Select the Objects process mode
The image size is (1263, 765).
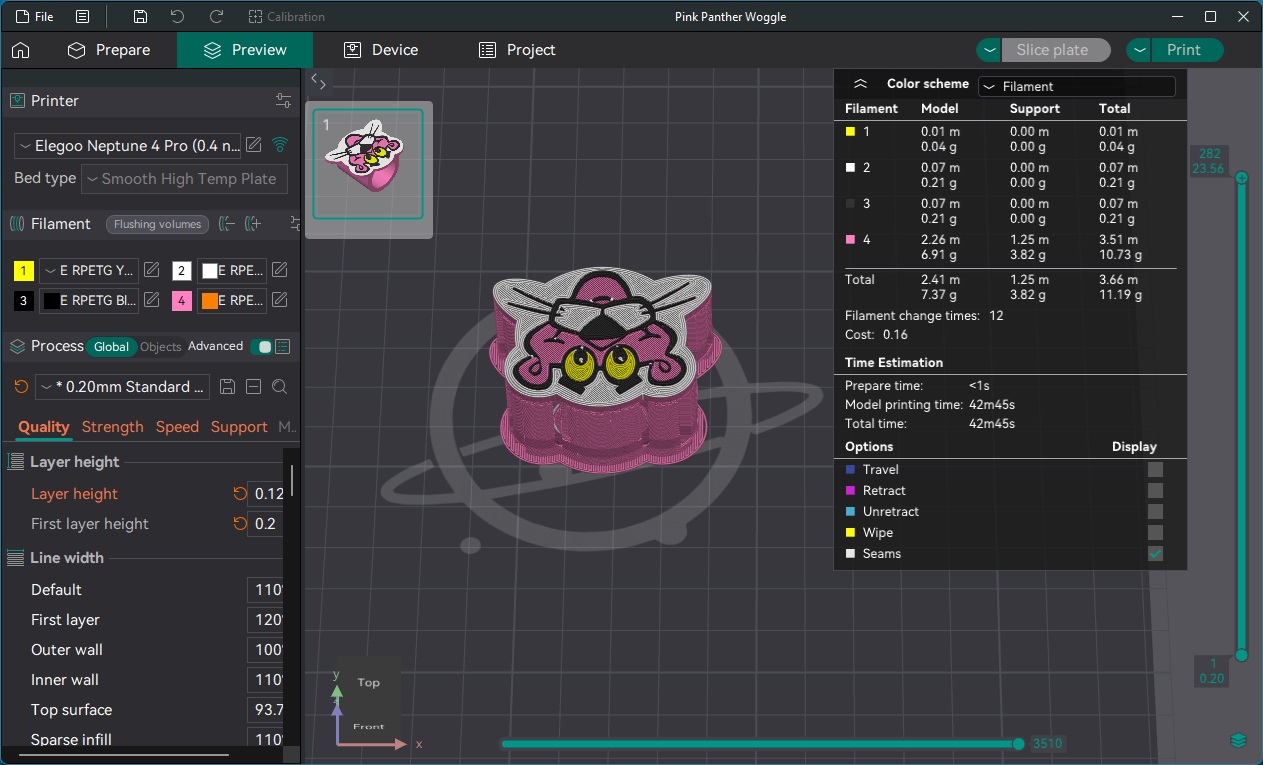161,347
